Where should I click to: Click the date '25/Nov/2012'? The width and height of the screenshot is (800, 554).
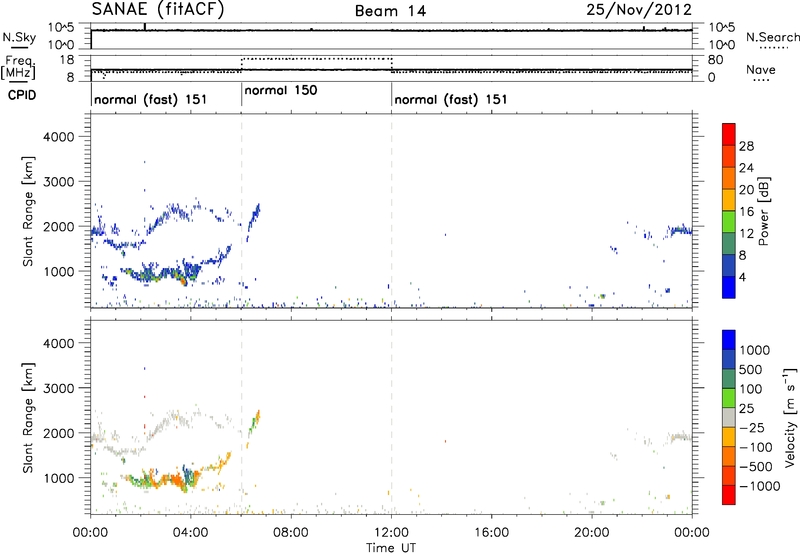(639, 10)
